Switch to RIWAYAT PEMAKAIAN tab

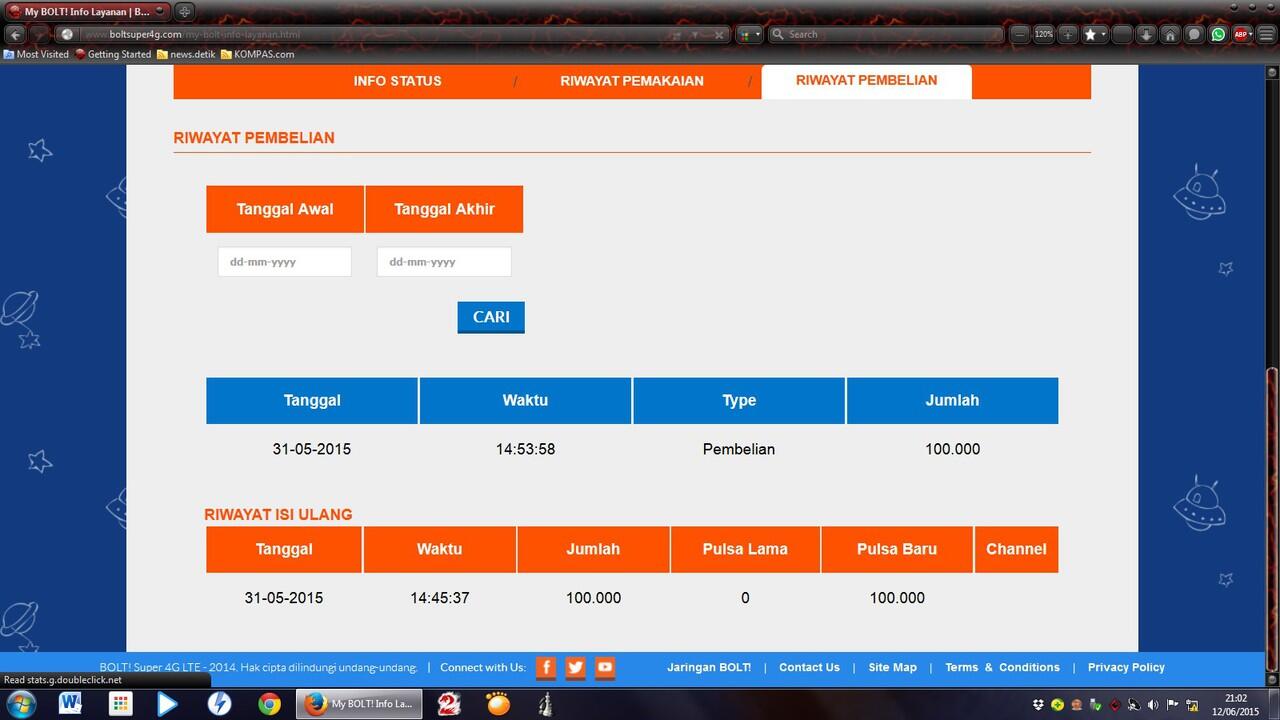[632, 81]
